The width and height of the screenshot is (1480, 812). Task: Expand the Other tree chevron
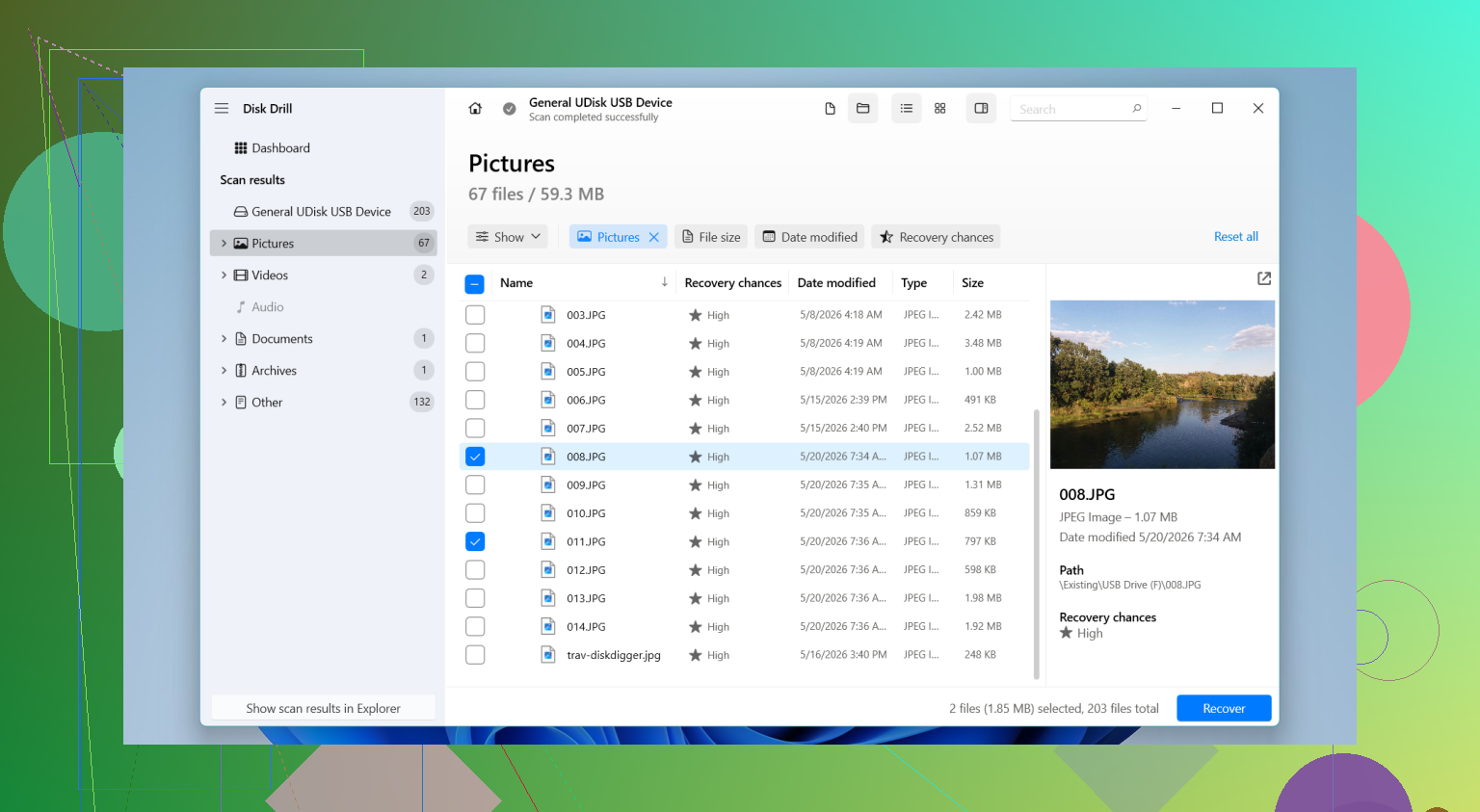click(224, 403)
